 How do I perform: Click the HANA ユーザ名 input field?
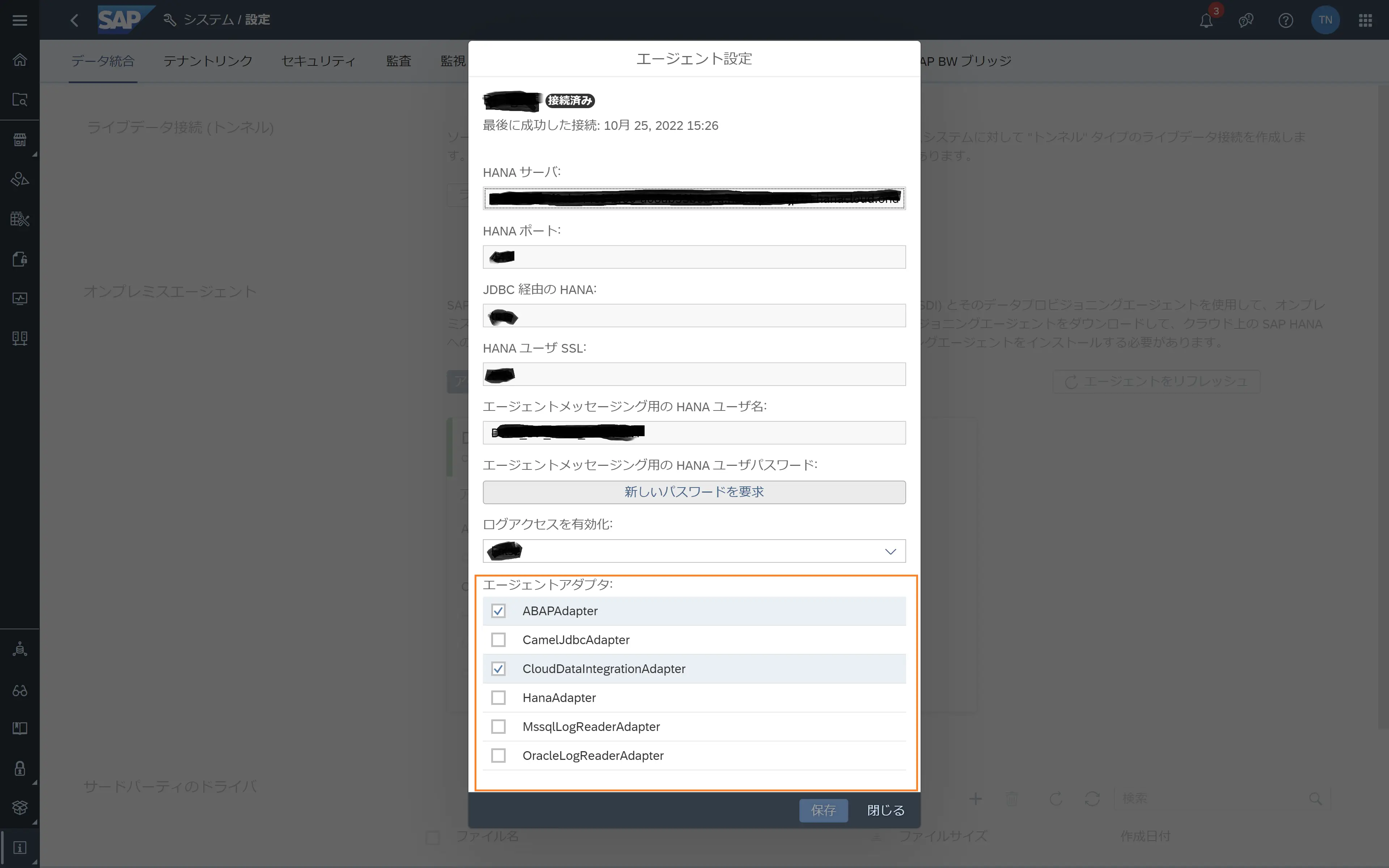[694, 433]
